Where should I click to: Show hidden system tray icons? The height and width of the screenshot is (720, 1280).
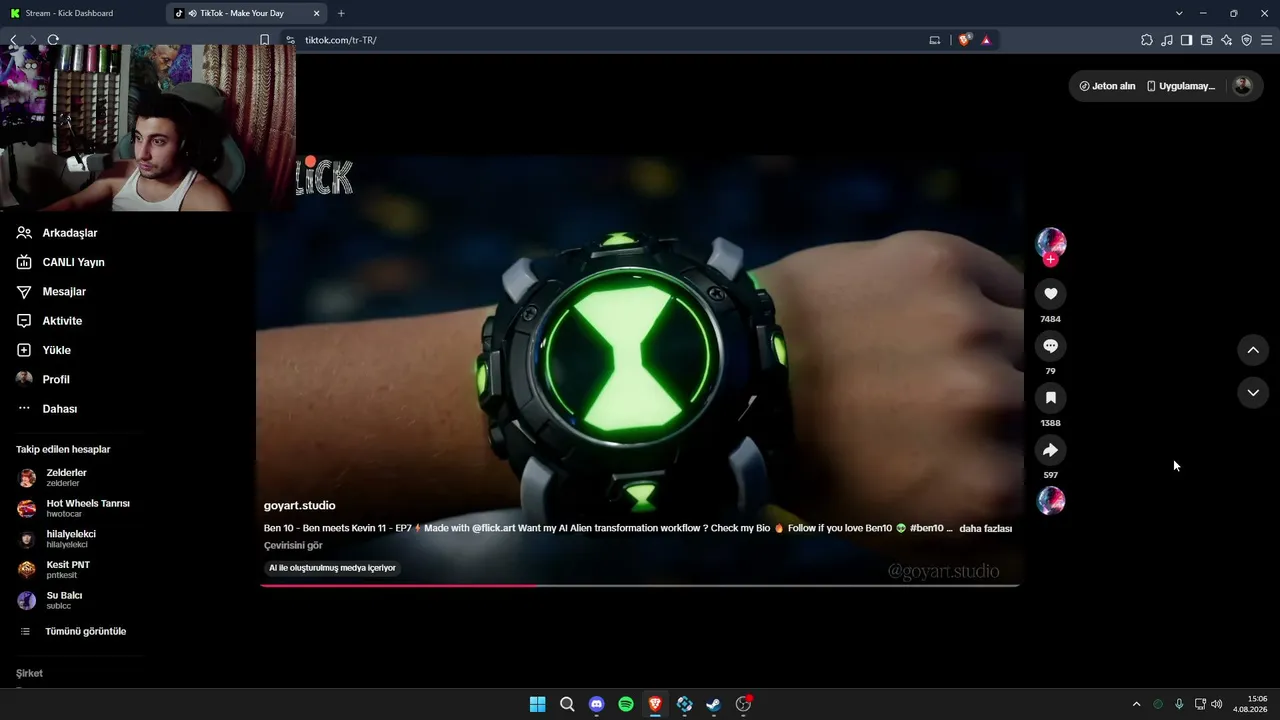click(1136, 704)
